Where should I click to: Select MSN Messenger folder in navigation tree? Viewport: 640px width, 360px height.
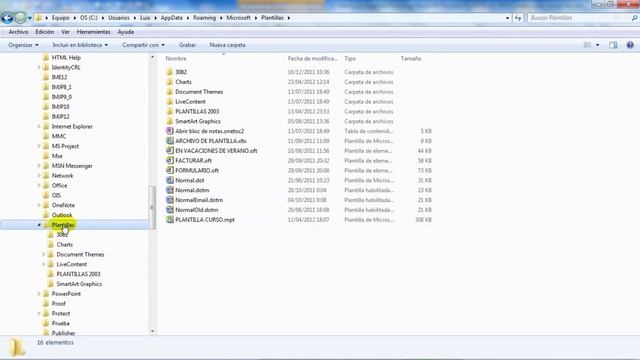coord(72,166)
